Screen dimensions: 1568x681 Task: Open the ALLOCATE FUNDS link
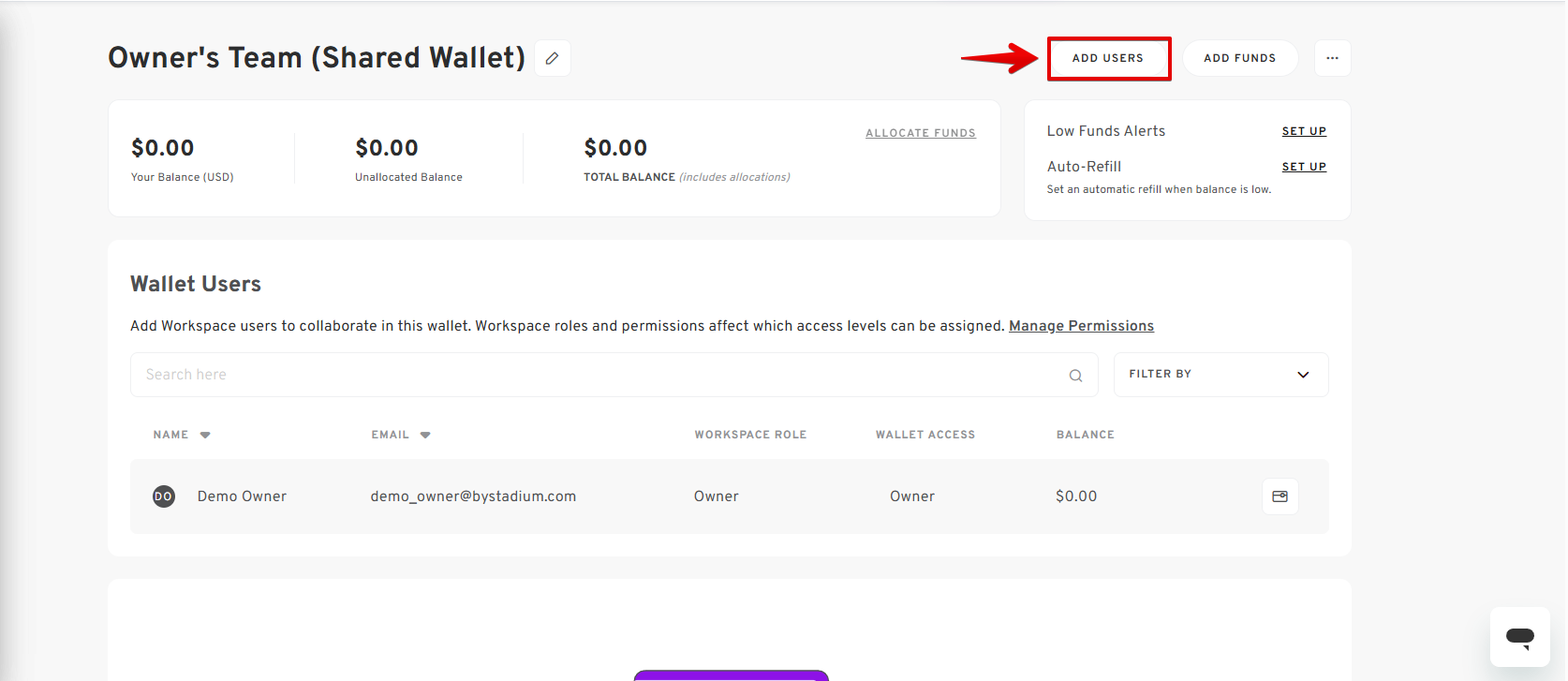[920, 133]
